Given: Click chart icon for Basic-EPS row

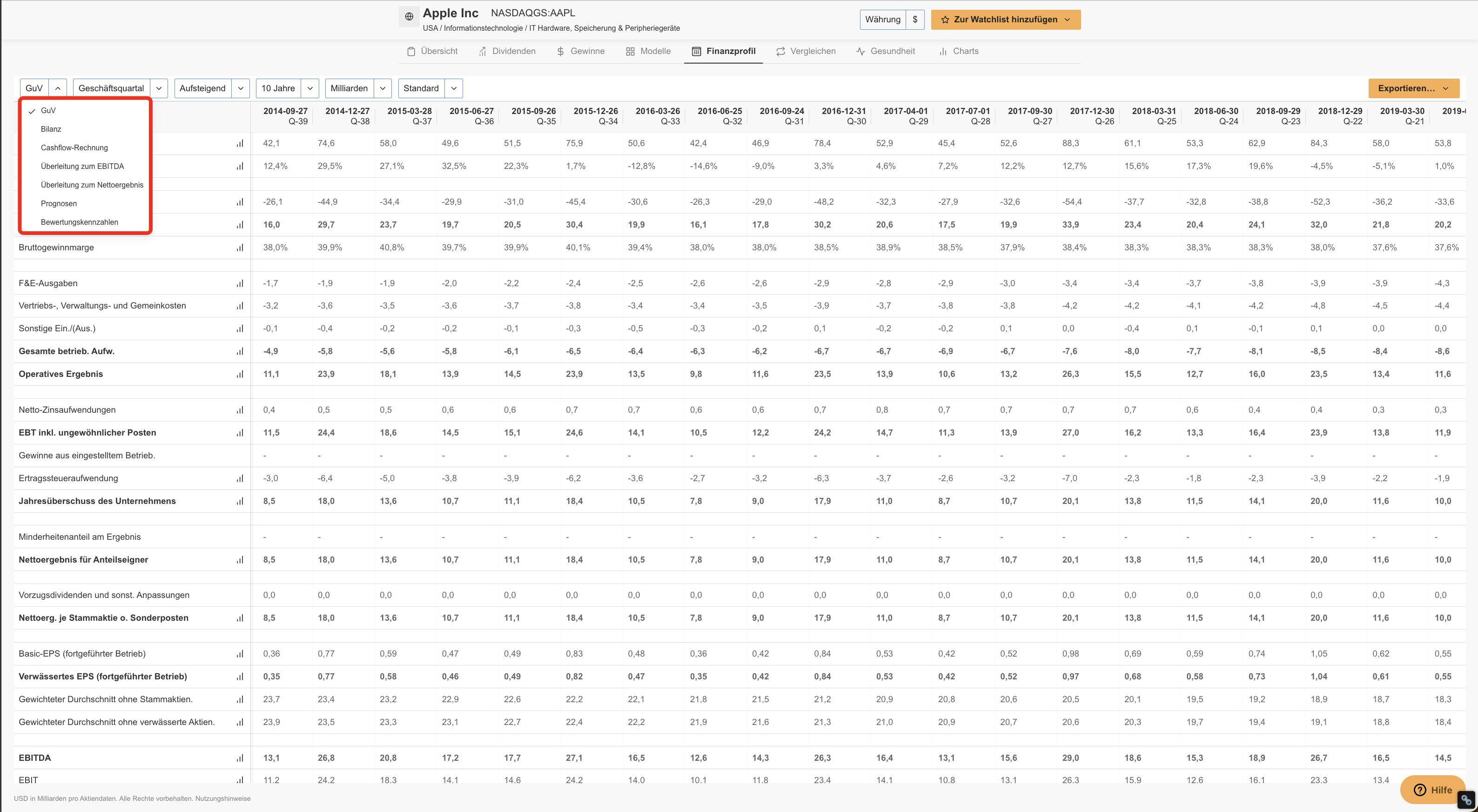Looking at the screenshot, I should point(240,654).
